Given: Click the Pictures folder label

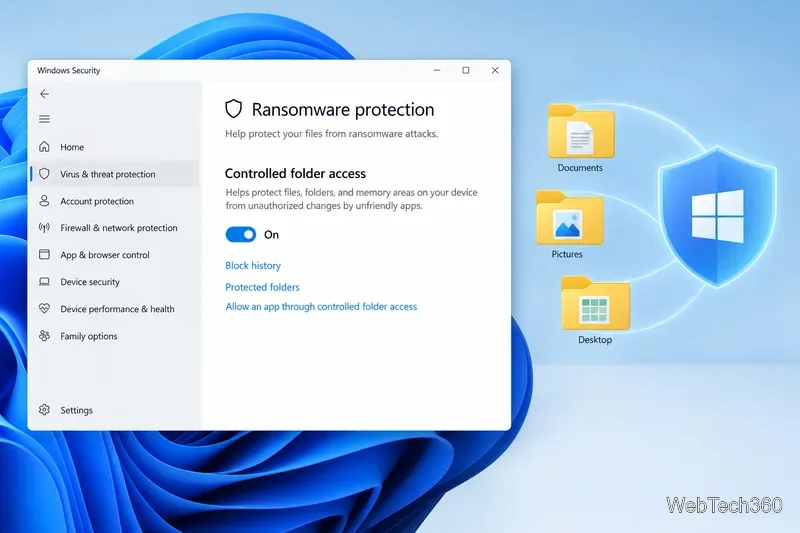Looking at the screenshot, I should (567, 253).
